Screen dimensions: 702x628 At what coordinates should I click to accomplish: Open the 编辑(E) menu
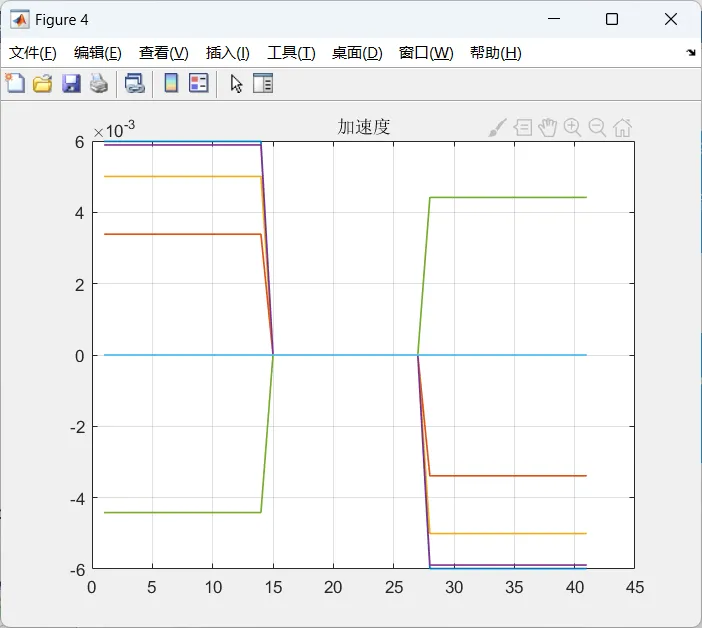98,53
